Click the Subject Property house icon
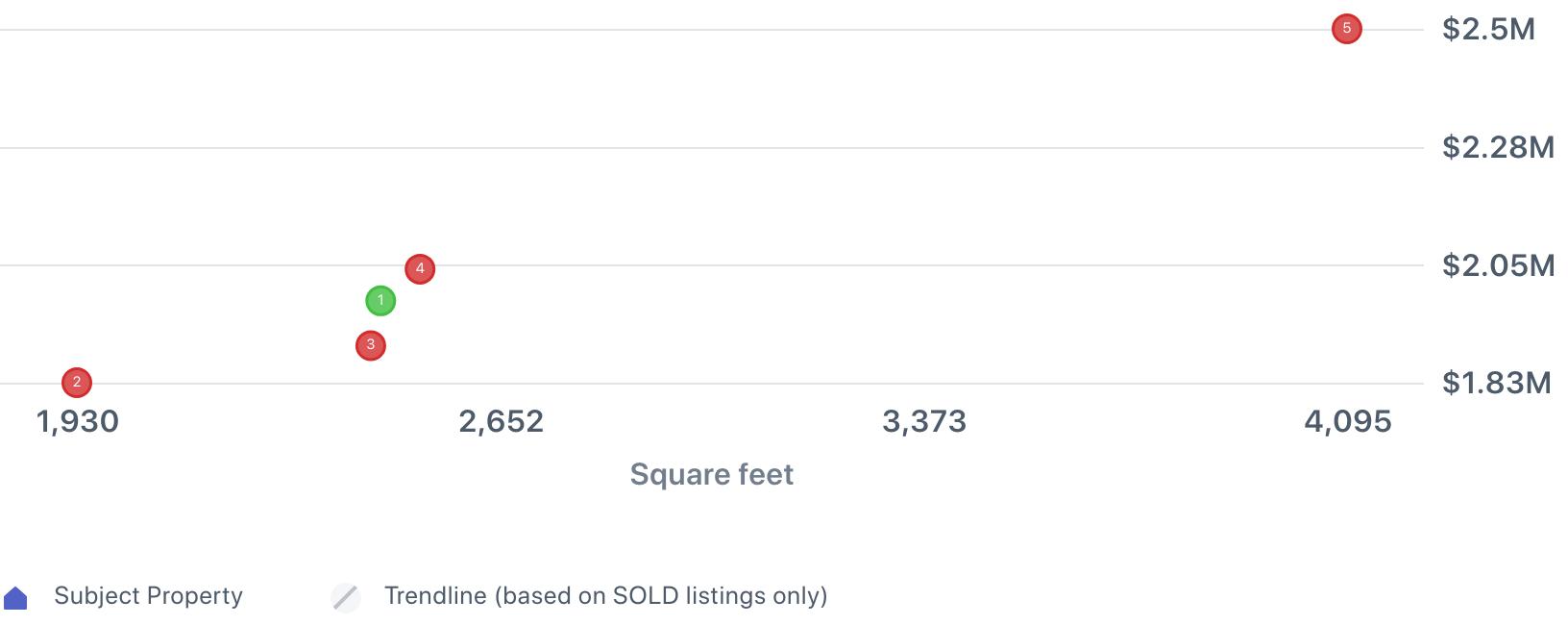1568x625 pixels. pyautogui.click(x=16, y=598)
